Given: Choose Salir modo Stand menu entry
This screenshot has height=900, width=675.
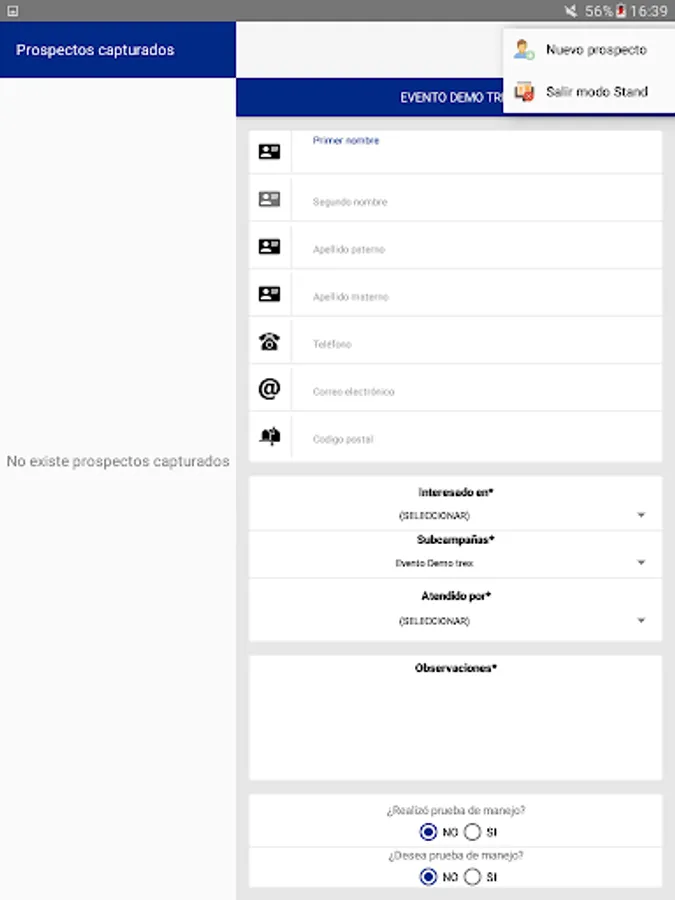Looking at the screenshot, I should point(596,91).
